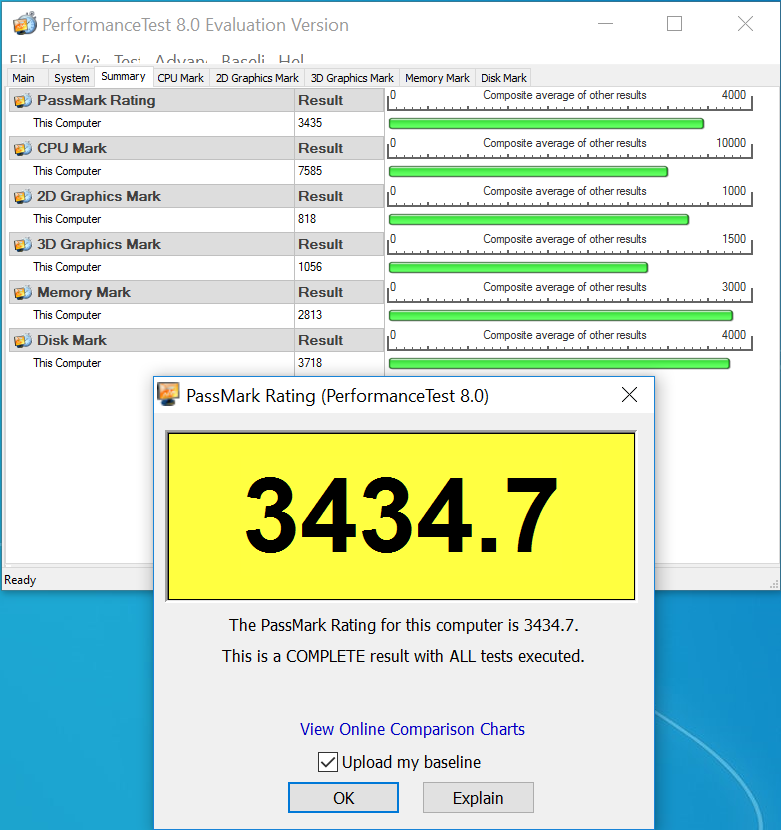Click the Memory Mark green result bar
Screen dimensions: 781x830
(561, 316)
